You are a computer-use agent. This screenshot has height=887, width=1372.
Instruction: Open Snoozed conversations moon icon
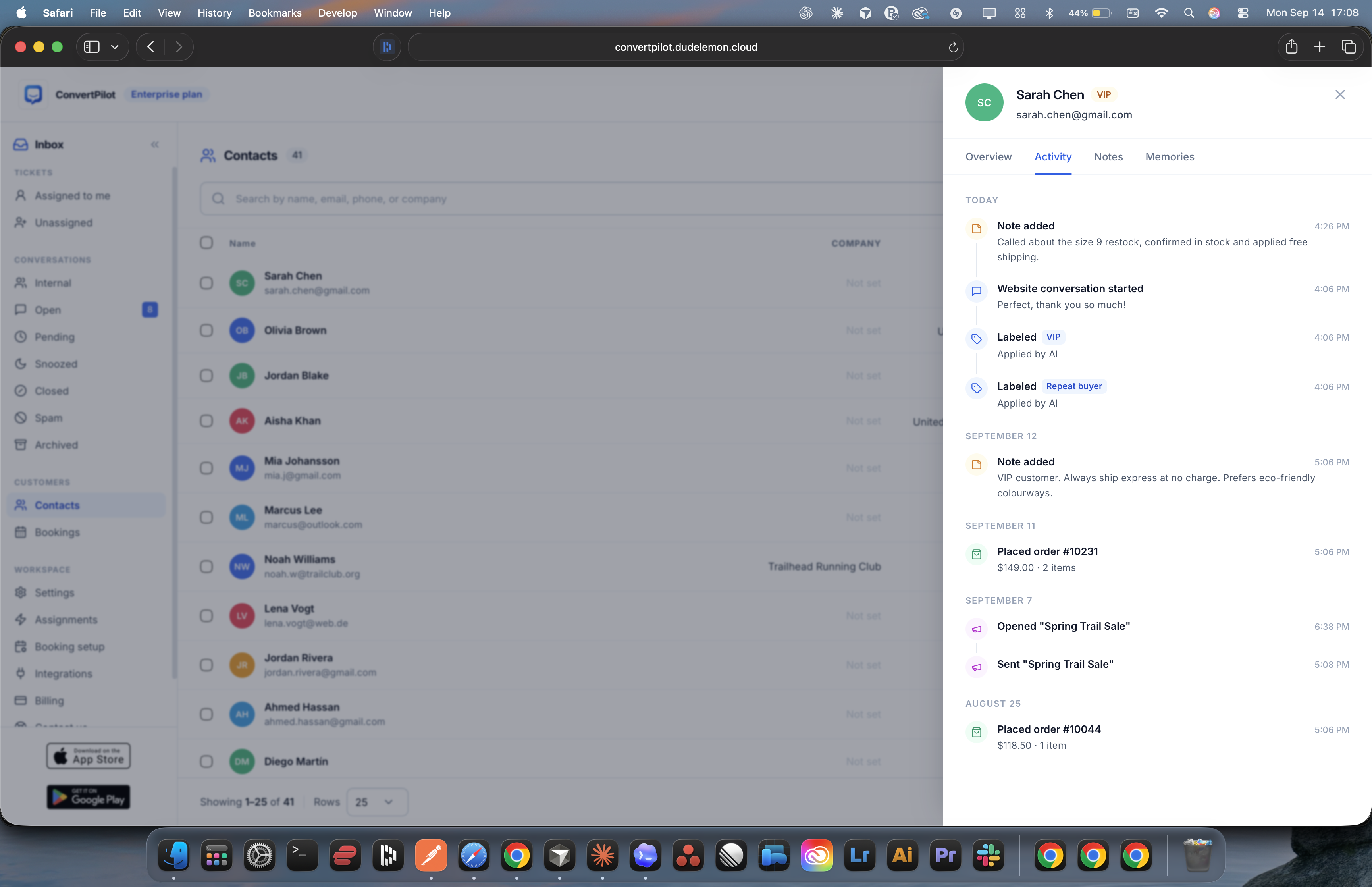(21, 364)
